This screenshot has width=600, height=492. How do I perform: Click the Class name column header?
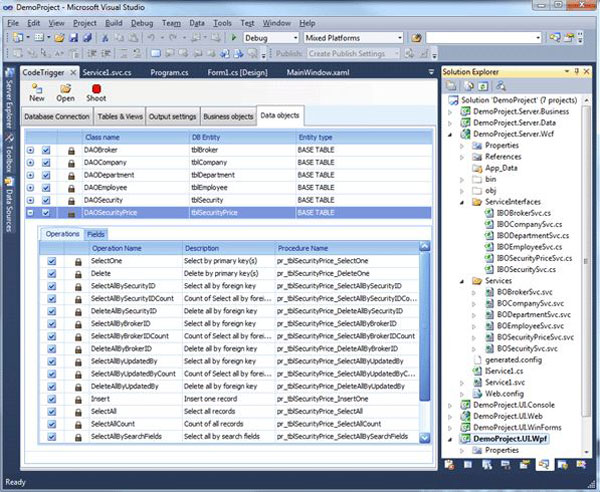click(102, 137)
